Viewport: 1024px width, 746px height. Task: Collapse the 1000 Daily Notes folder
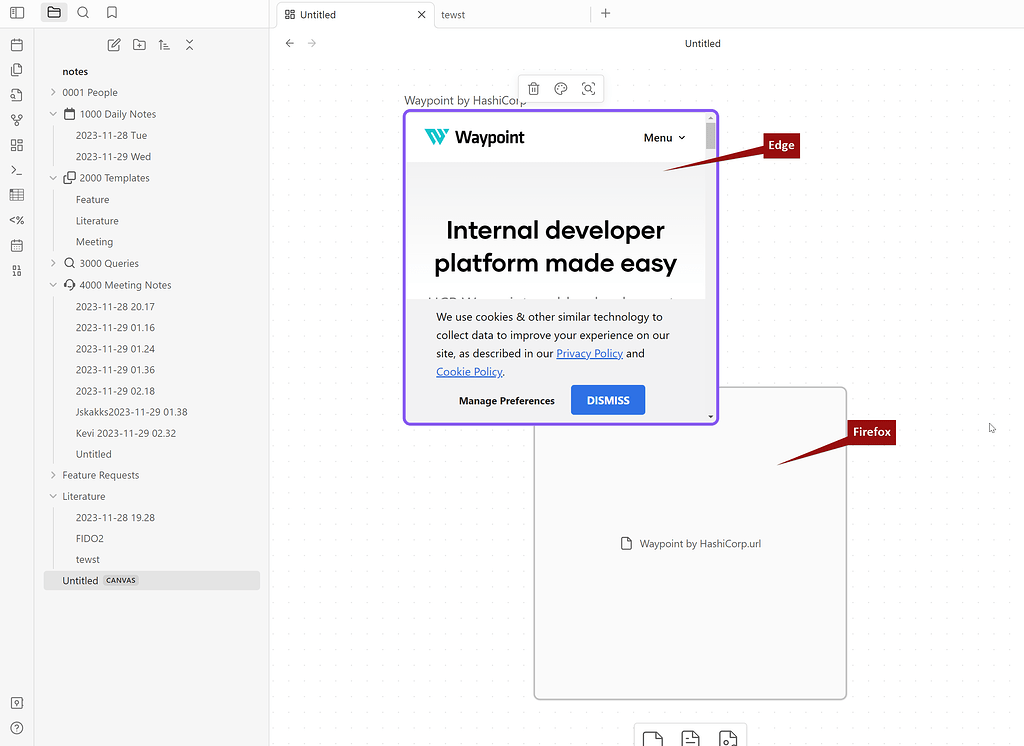point(52,113)
